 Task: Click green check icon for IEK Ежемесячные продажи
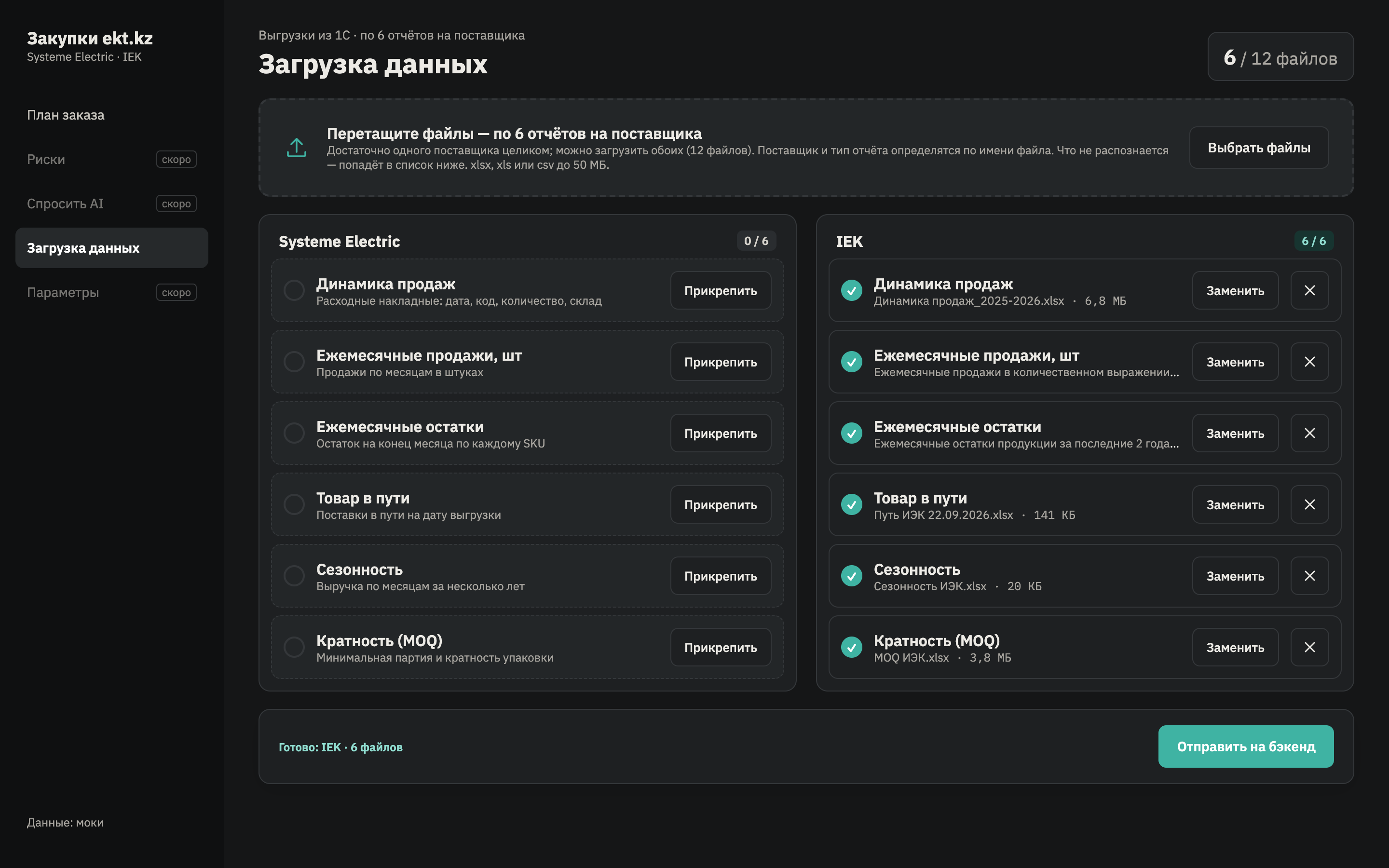pos(851,362)
